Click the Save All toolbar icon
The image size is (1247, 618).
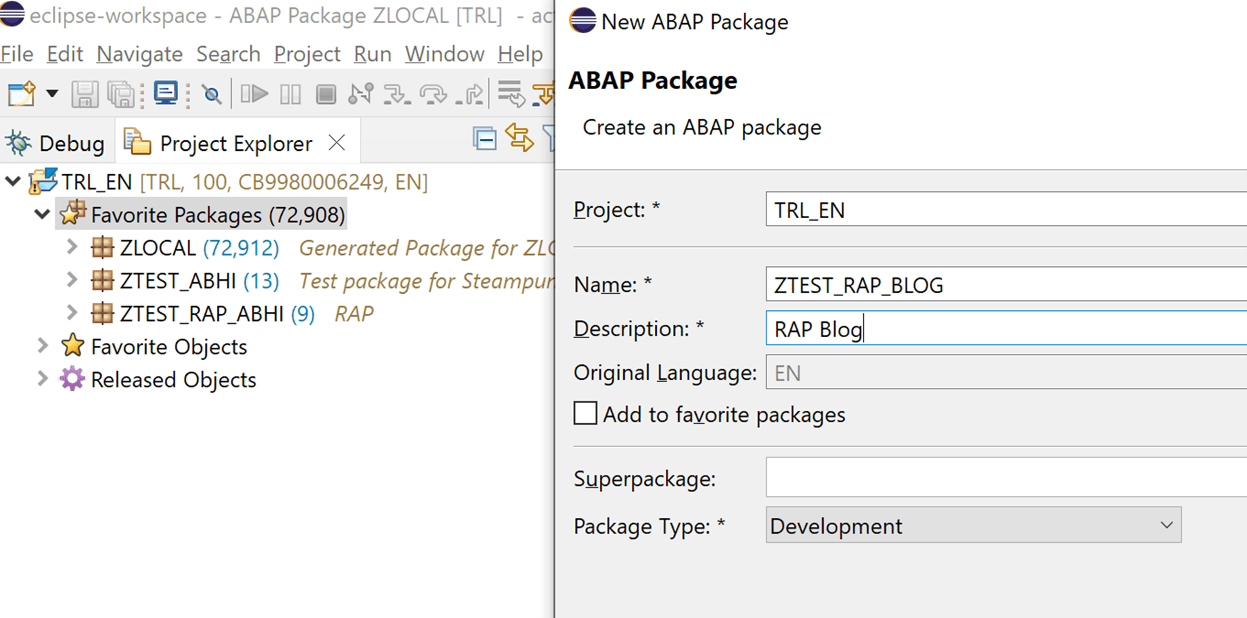point(121,94)
